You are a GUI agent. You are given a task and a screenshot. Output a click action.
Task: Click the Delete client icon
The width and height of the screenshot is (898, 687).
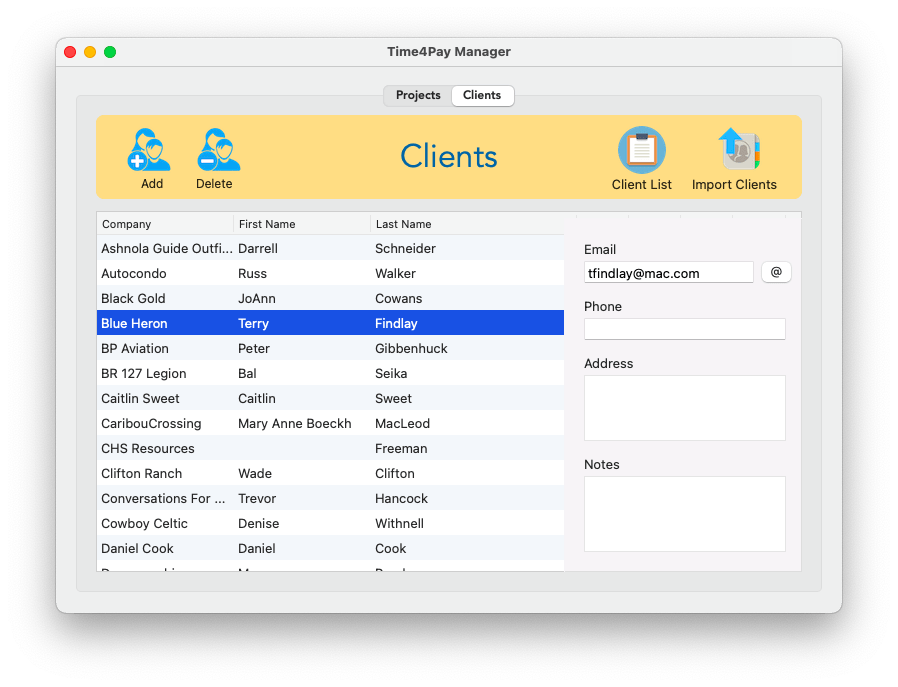218,150
